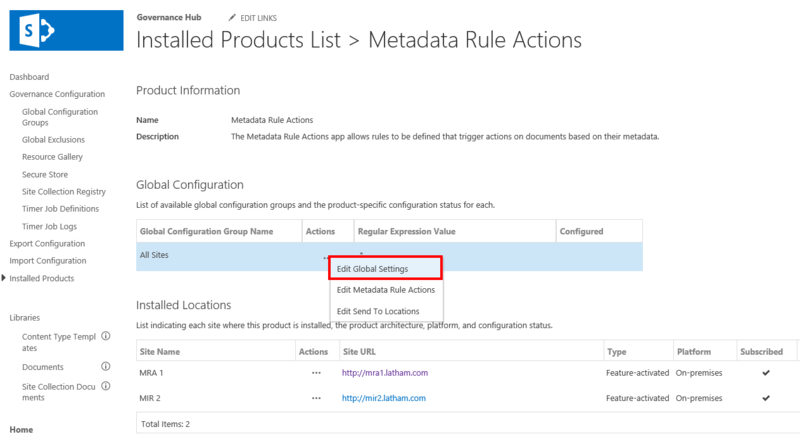Open info icon next to Documents library
The image size is (800, 439).
106,367
